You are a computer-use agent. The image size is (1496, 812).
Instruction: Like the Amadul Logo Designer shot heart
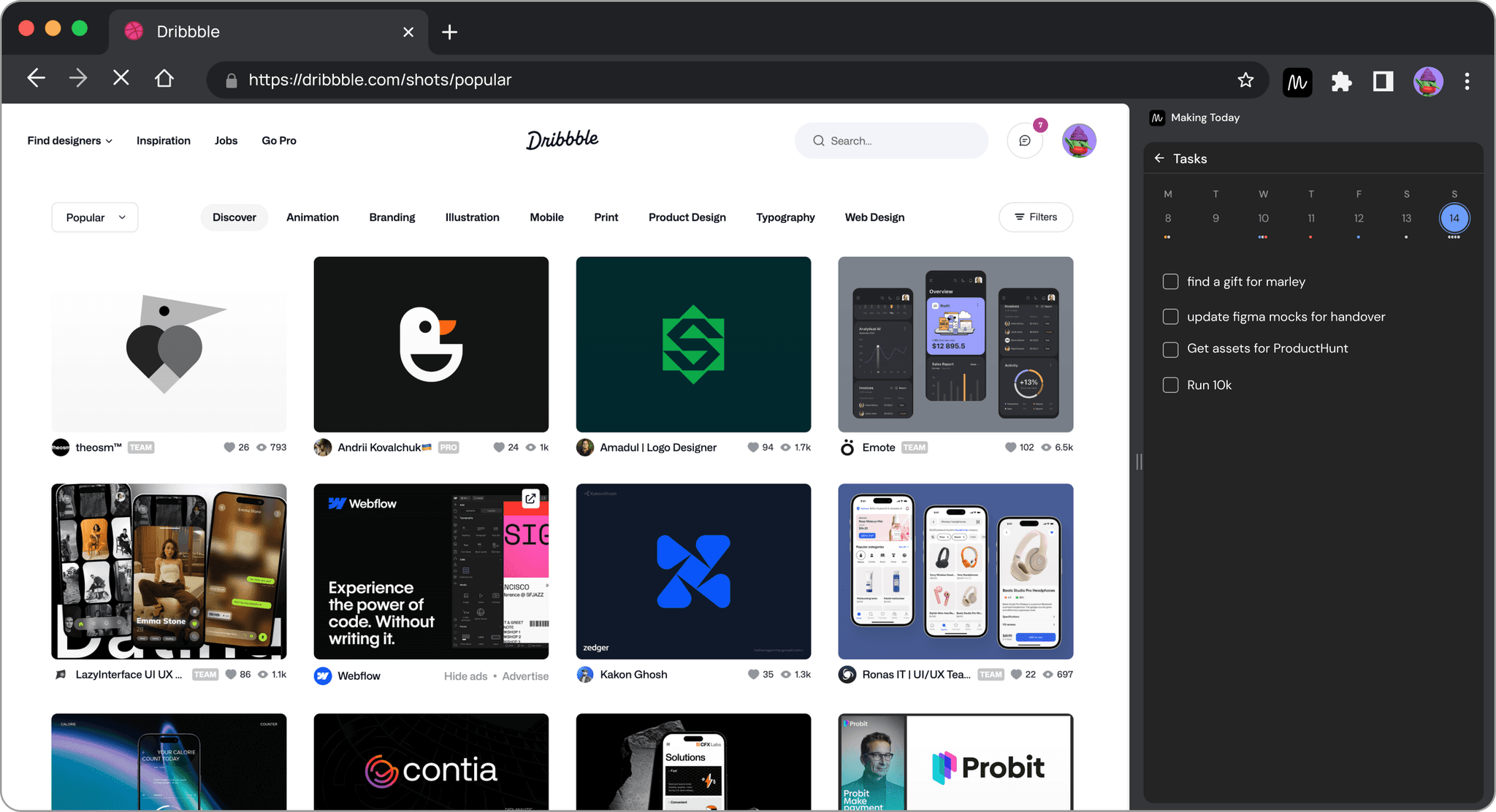pyautogui.click(x=753, y=448)
